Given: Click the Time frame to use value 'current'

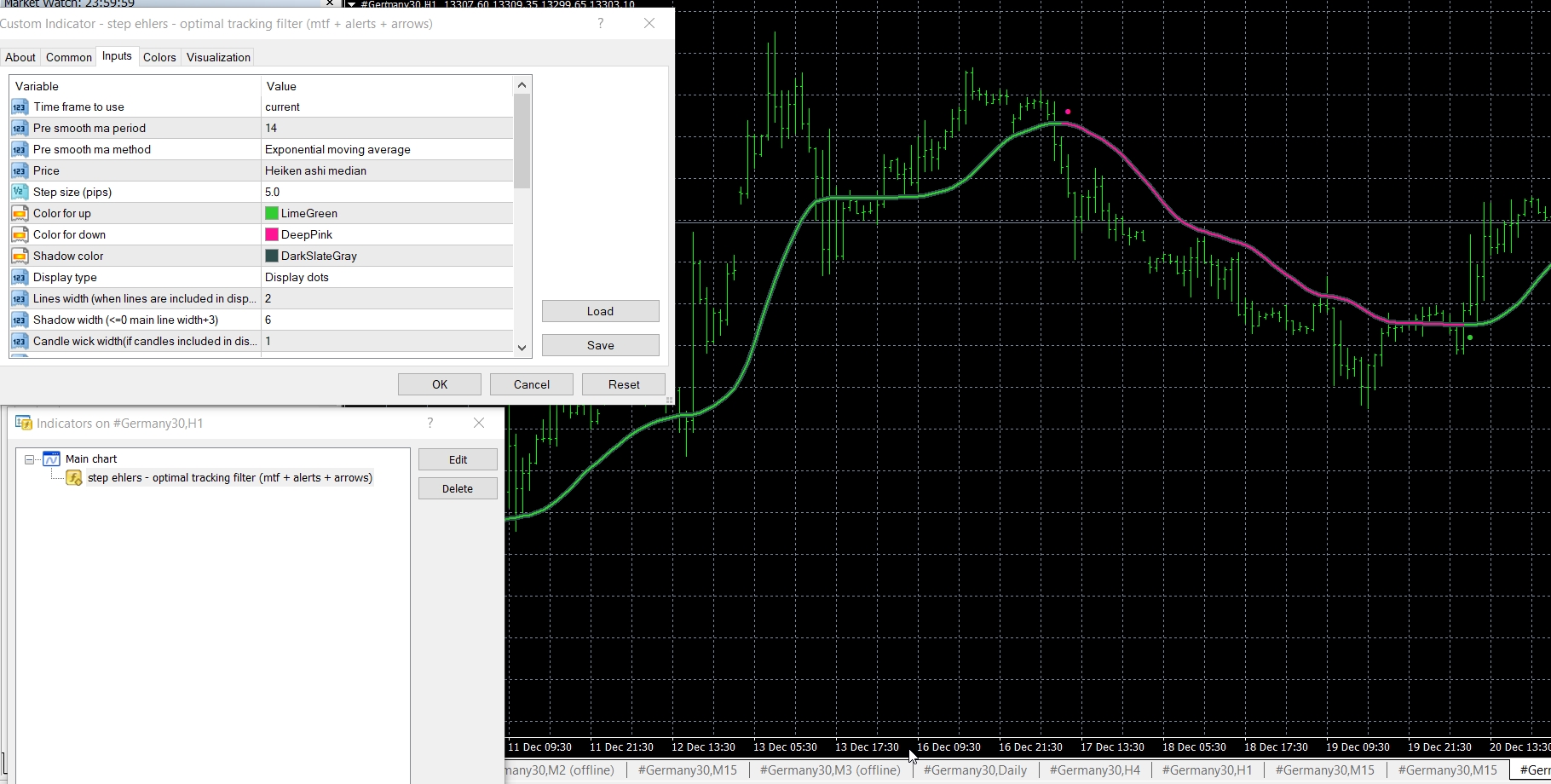Looking at the screenshot, I should (282, 107).
